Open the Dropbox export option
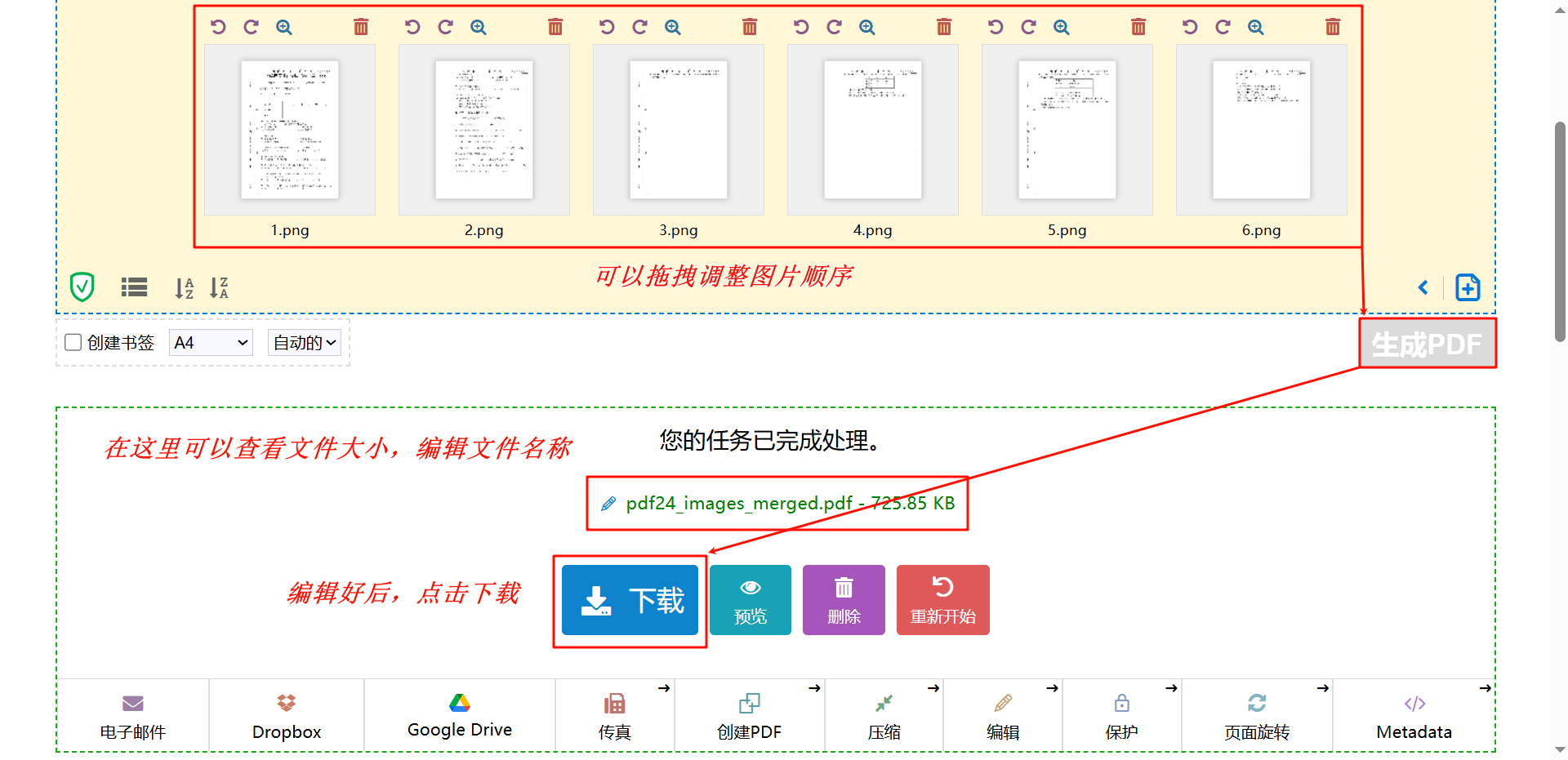Viewport: 1568px width, 760px height. [286, 714]
